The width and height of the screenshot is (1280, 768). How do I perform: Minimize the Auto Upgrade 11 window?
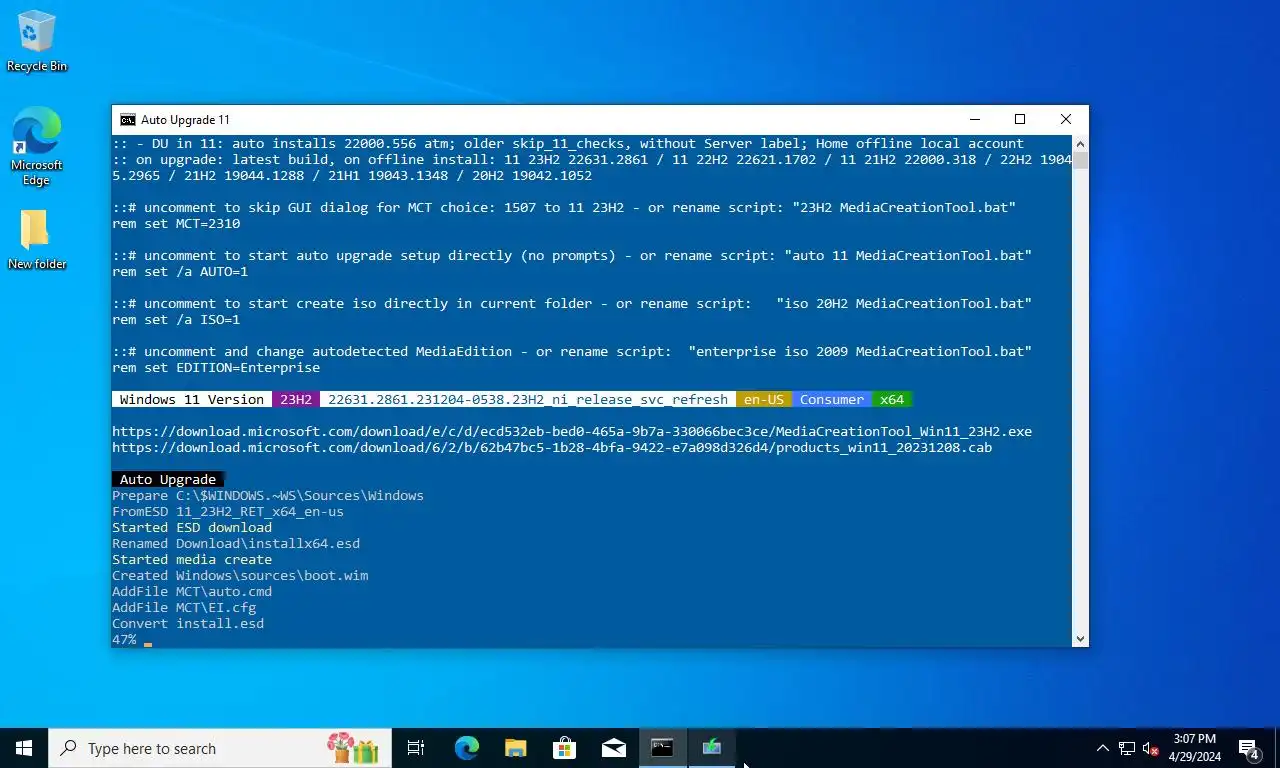(974, 119)
